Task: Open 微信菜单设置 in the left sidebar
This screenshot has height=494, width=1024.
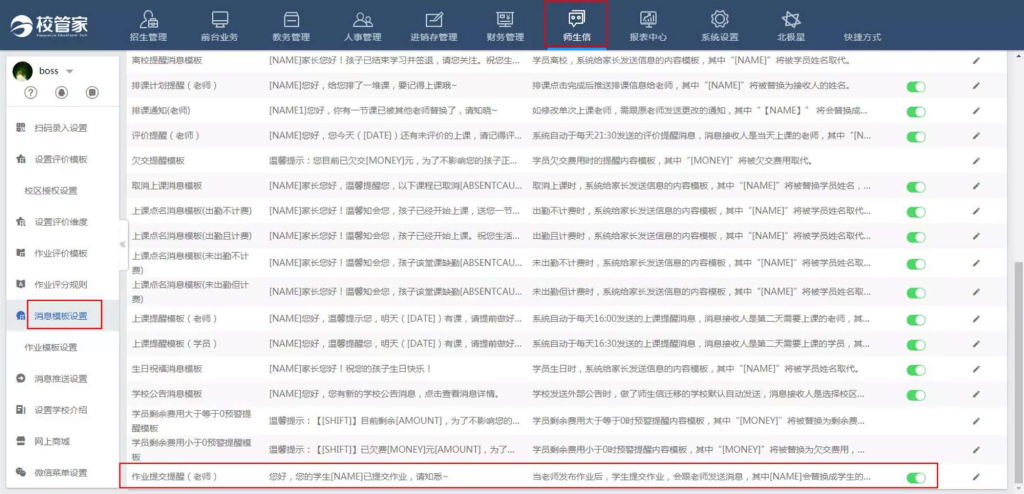Action: pyautogui.click(x=60, y=473)
